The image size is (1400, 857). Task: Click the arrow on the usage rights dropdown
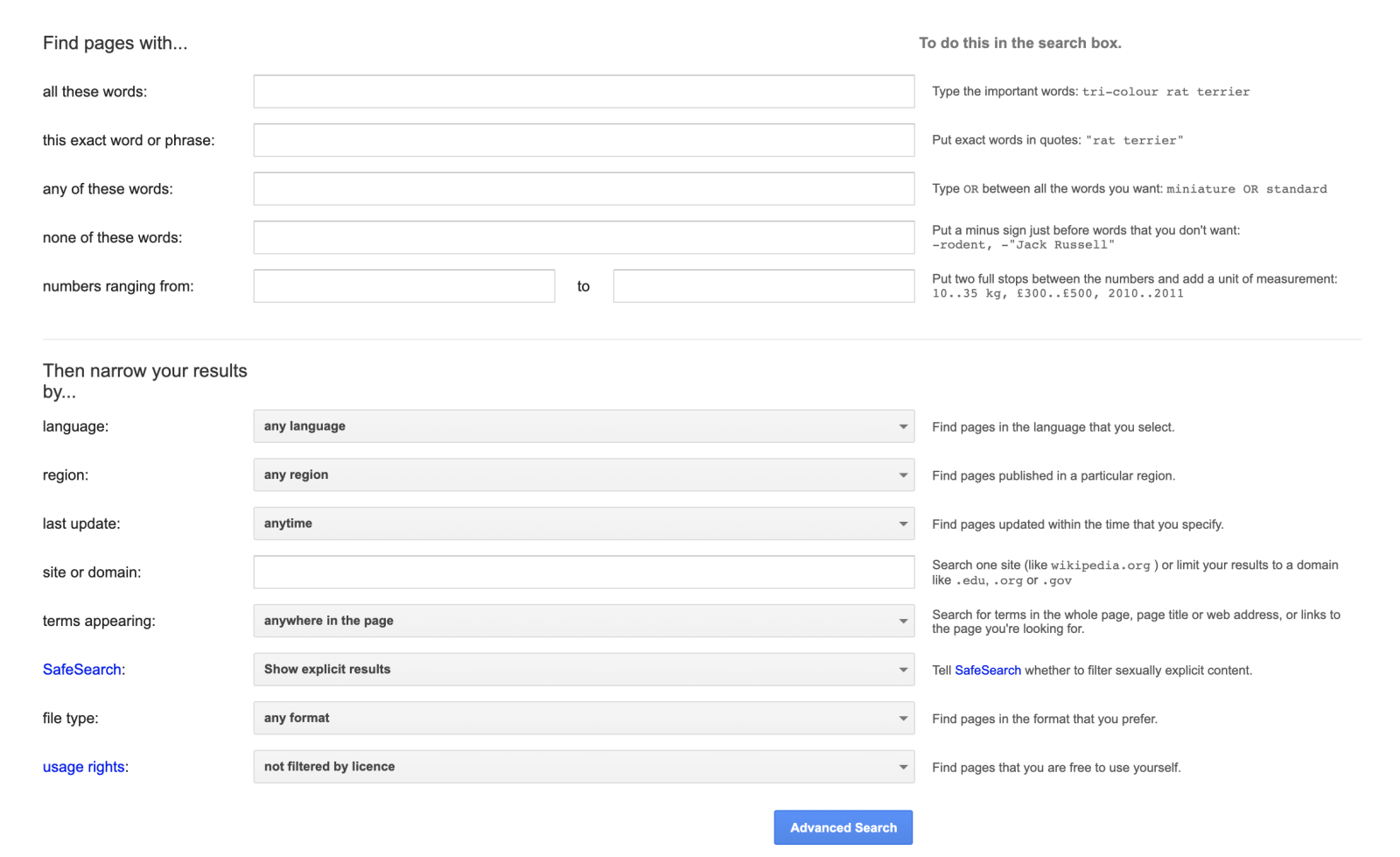(903, 768)
